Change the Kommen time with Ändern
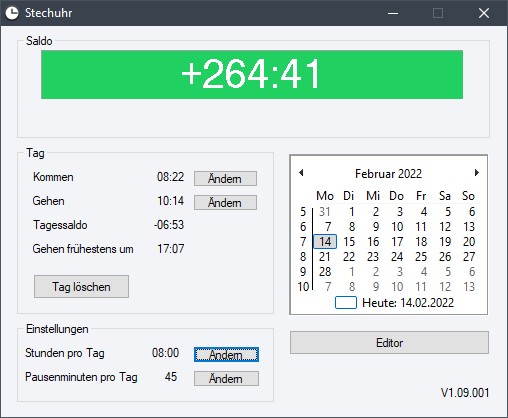The height and width of the screenshot is (418, 508). coord(225,179)
